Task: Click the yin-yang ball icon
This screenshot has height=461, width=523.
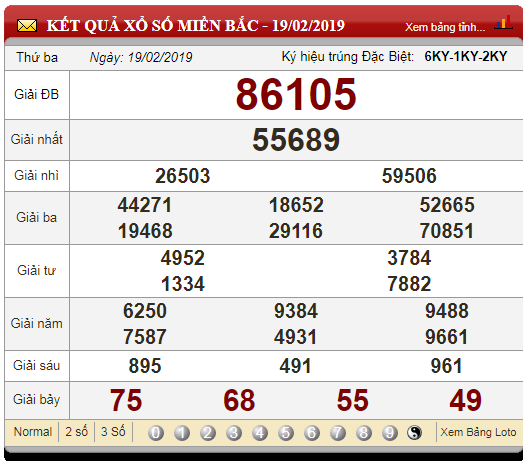Action: pyautogui.click(x=414, y=433)
